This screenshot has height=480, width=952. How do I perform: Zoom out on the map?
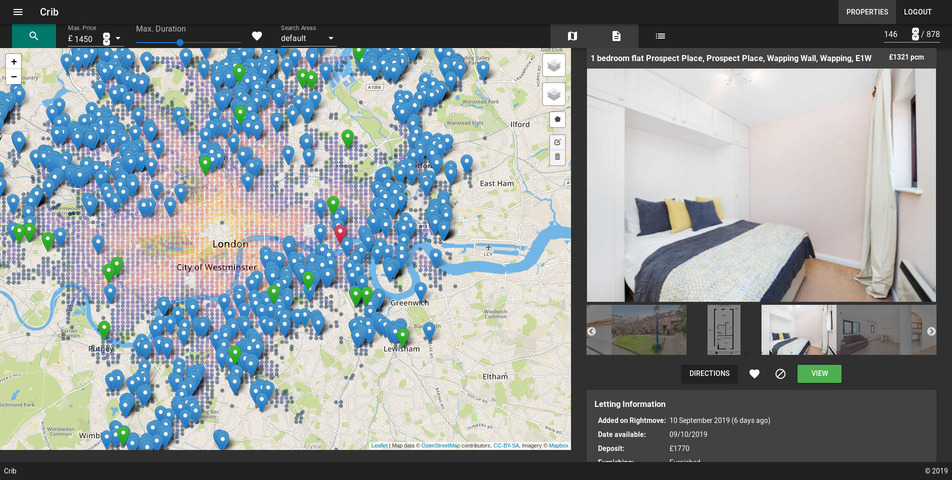[14, 77]
